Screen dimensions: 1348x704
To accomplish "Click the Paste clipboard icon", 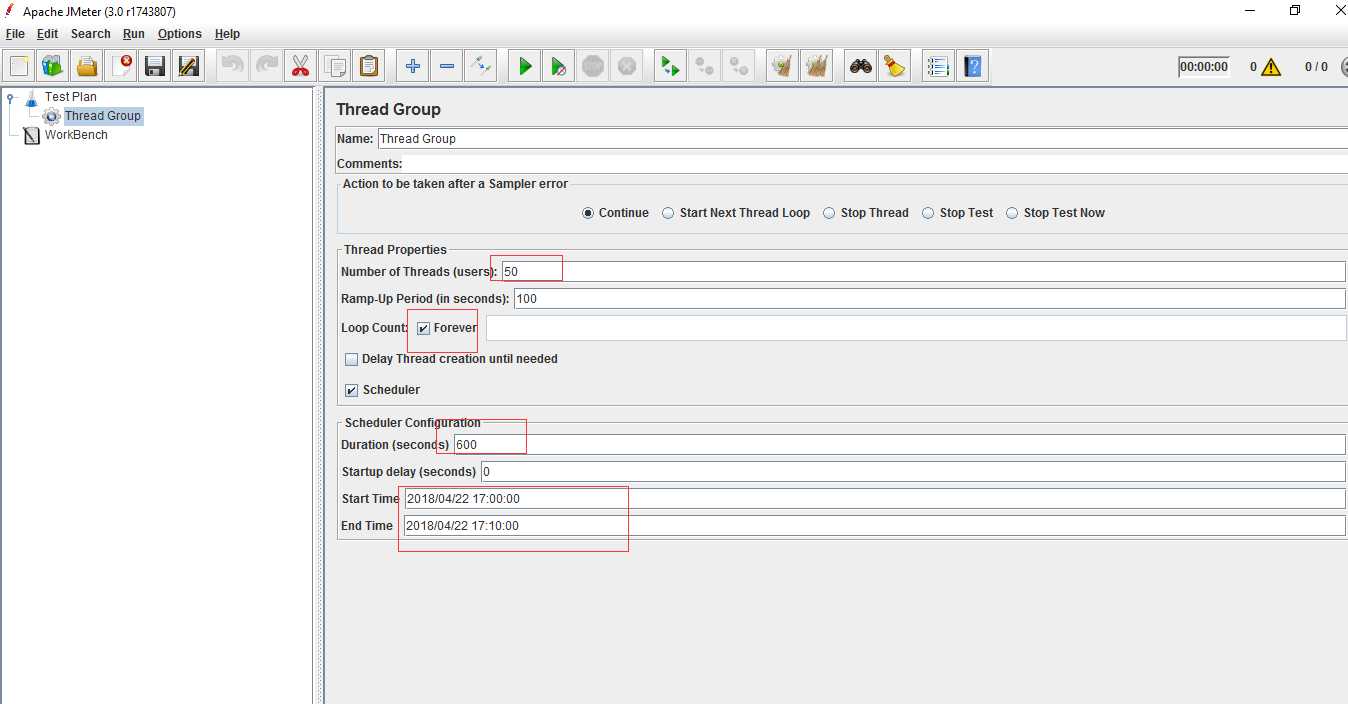I will point(369,67).
